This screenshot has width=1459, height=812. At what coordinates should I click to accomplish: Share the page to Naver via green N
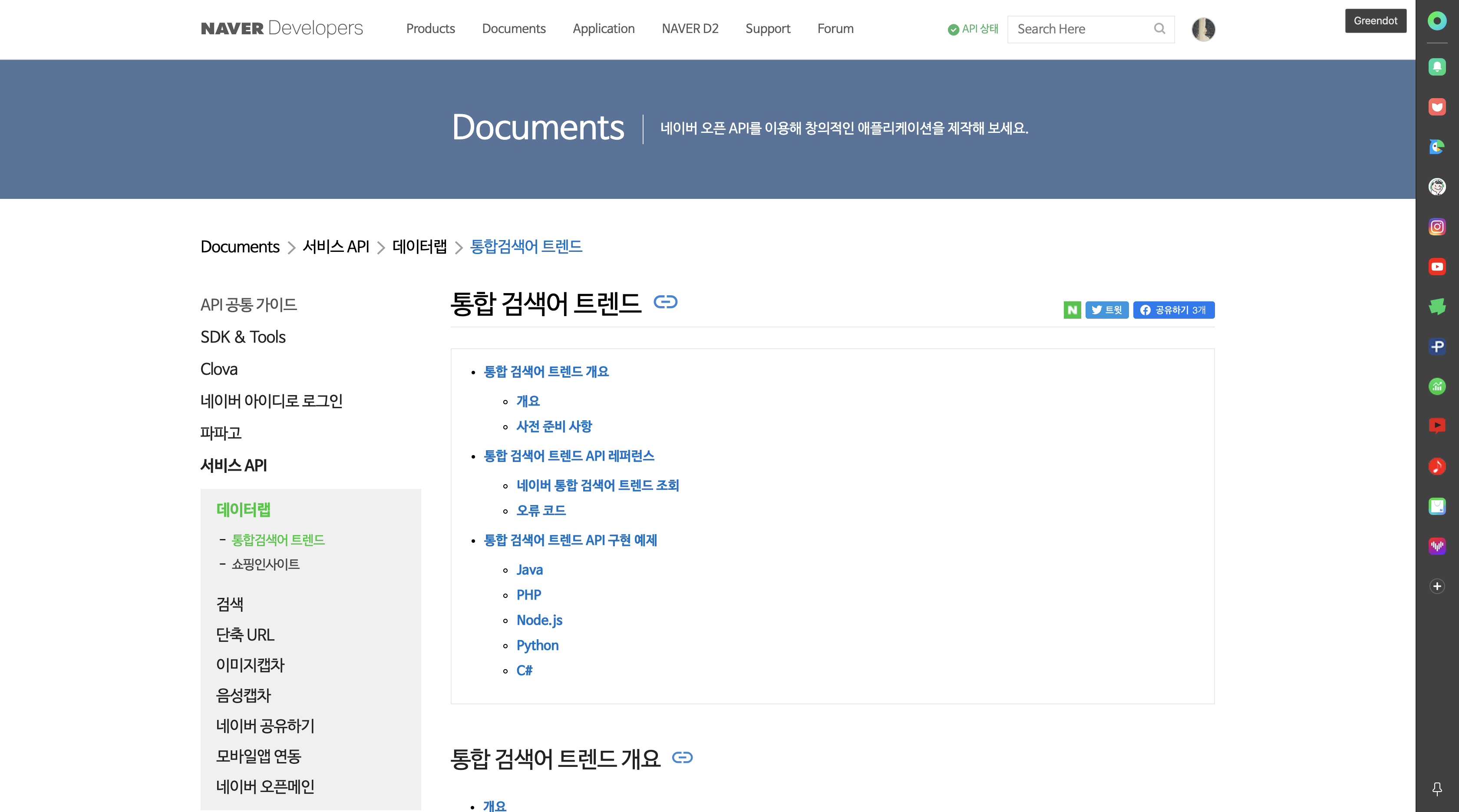pos(1072,310)
